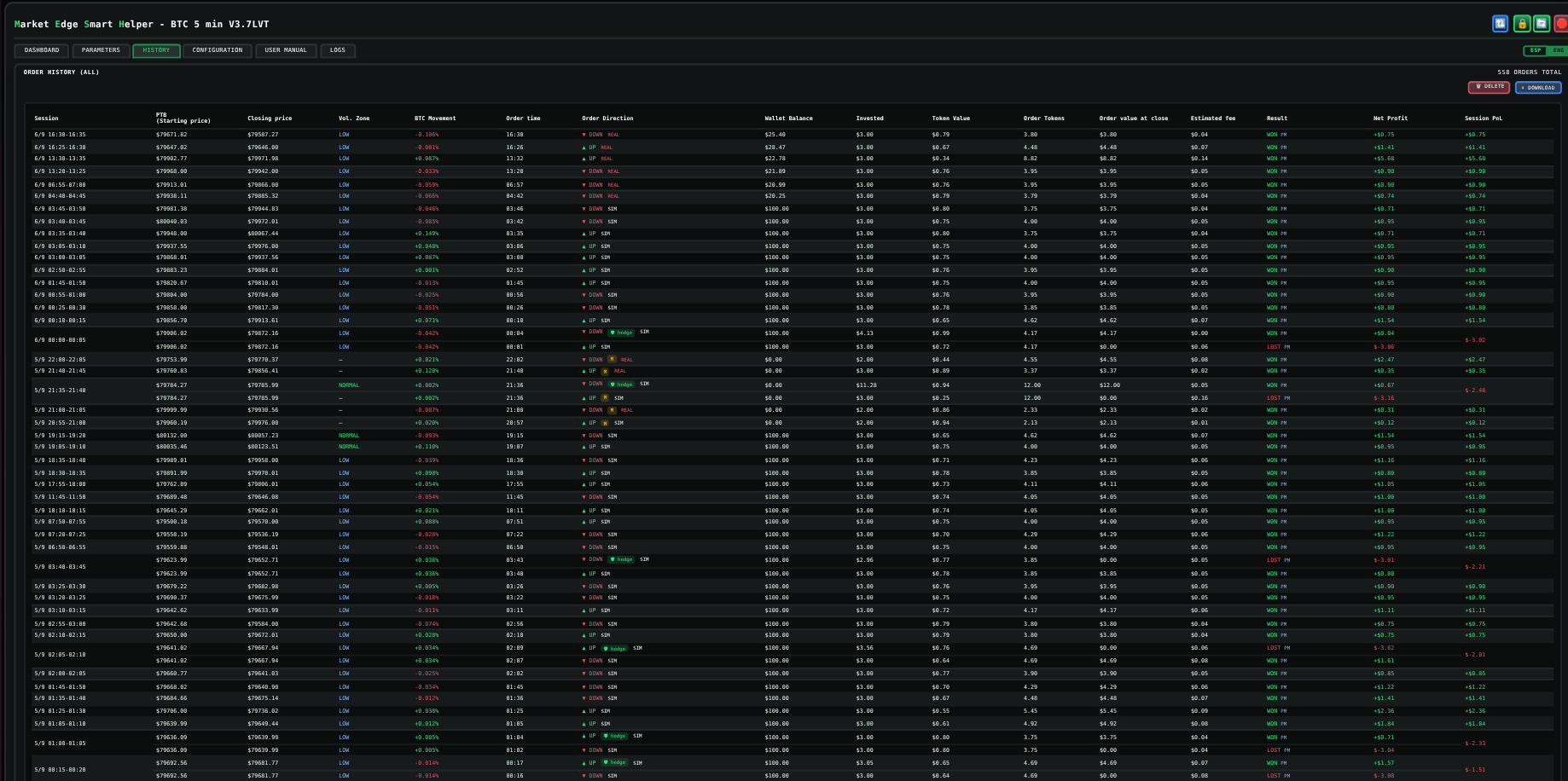Click hedge badge in 6/9 00:00-00:05 session
The height and width of the screenshot is (781, 1568).
623,333
